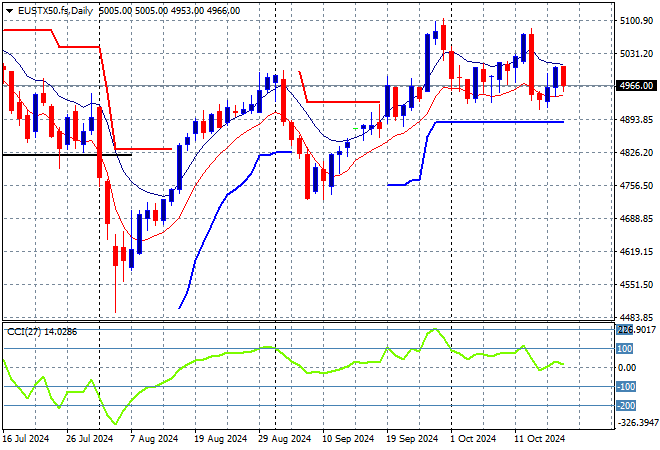
Task: Select the 7 Aug 2024 date label
Action: (154, 439)
